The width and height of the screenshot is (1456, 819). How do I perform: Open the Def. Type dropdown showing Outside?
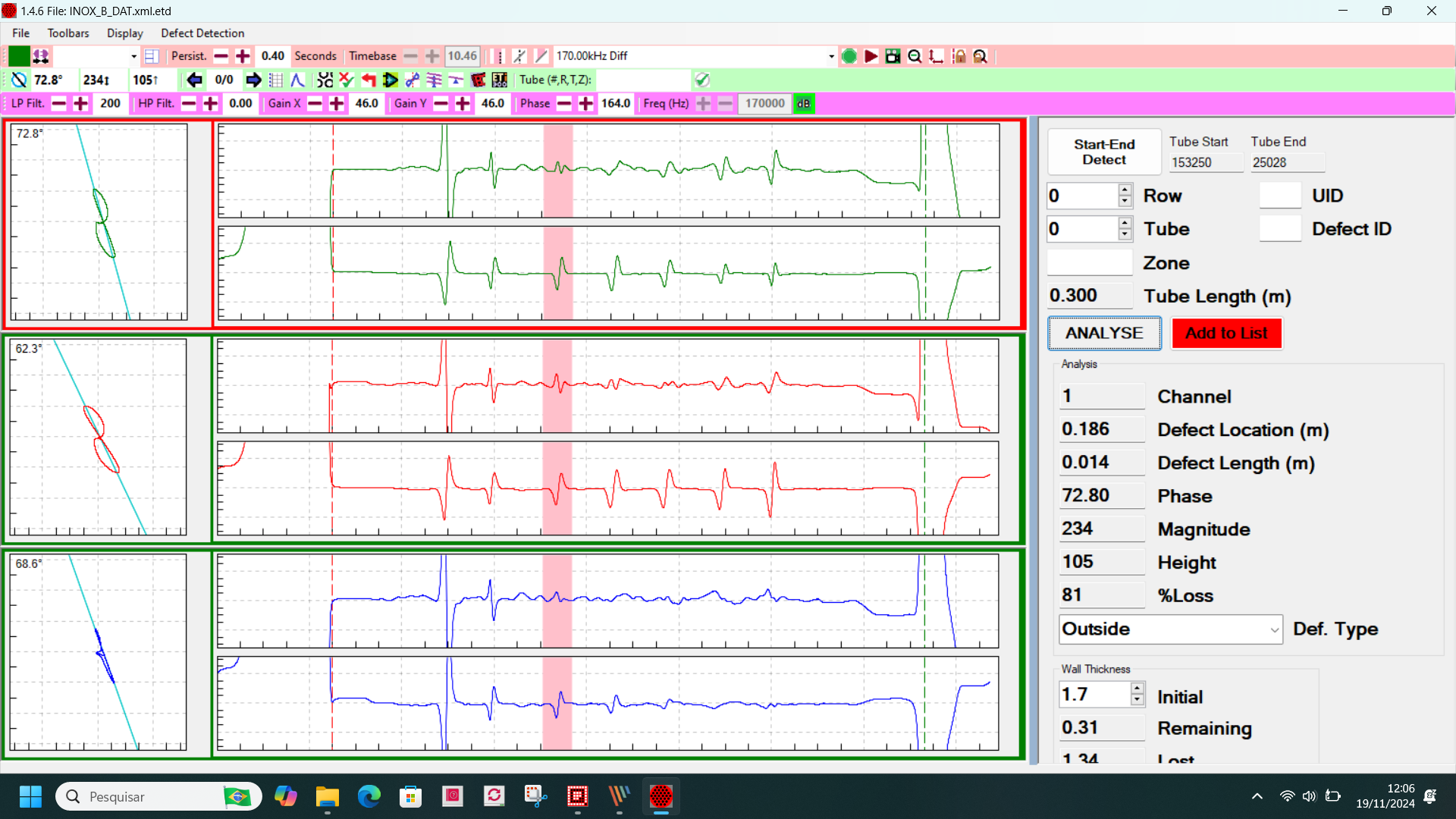click(x=1171, y=629)
